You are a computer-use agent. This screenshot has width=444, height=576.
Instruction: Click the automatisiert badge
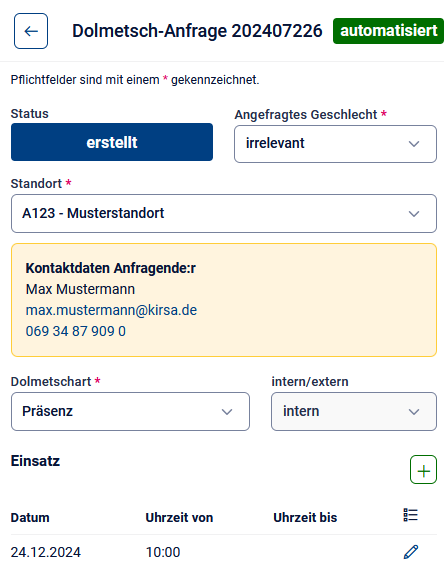tap(388, 31)
